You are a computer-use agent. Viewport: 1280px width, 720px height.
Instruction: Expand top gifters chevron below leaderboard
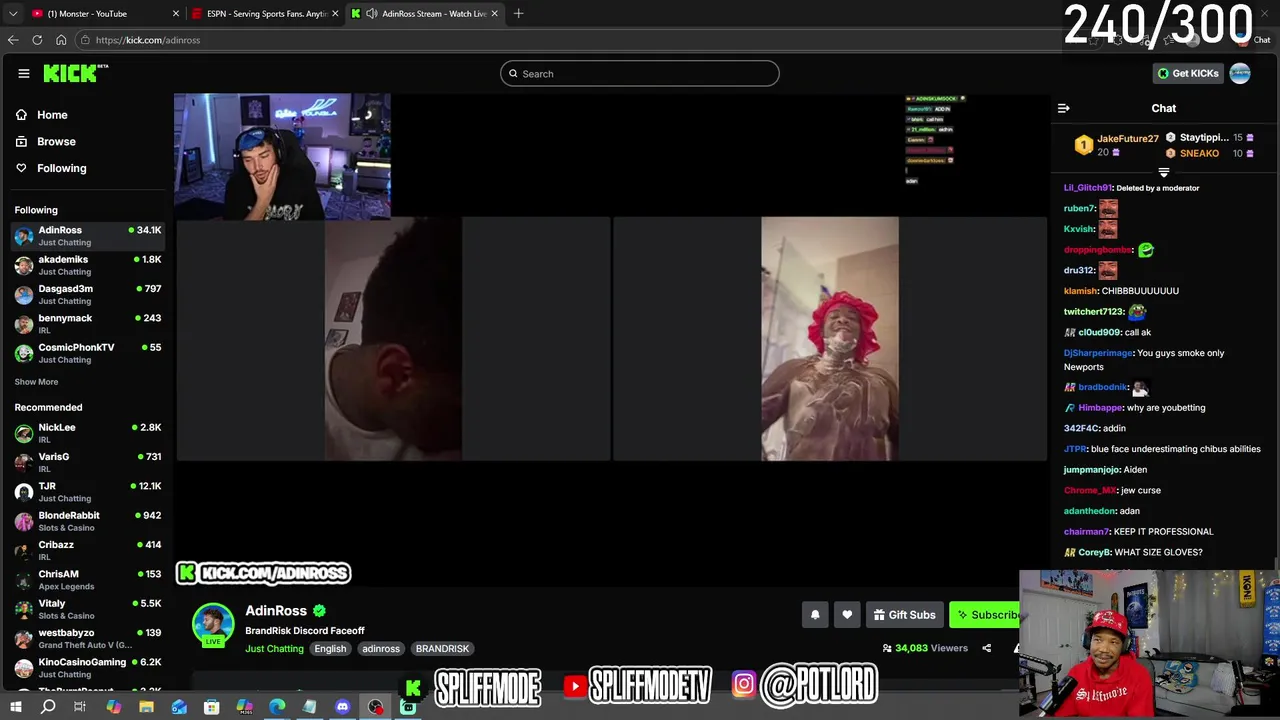pyautogui.click(x=1163, y=173)
